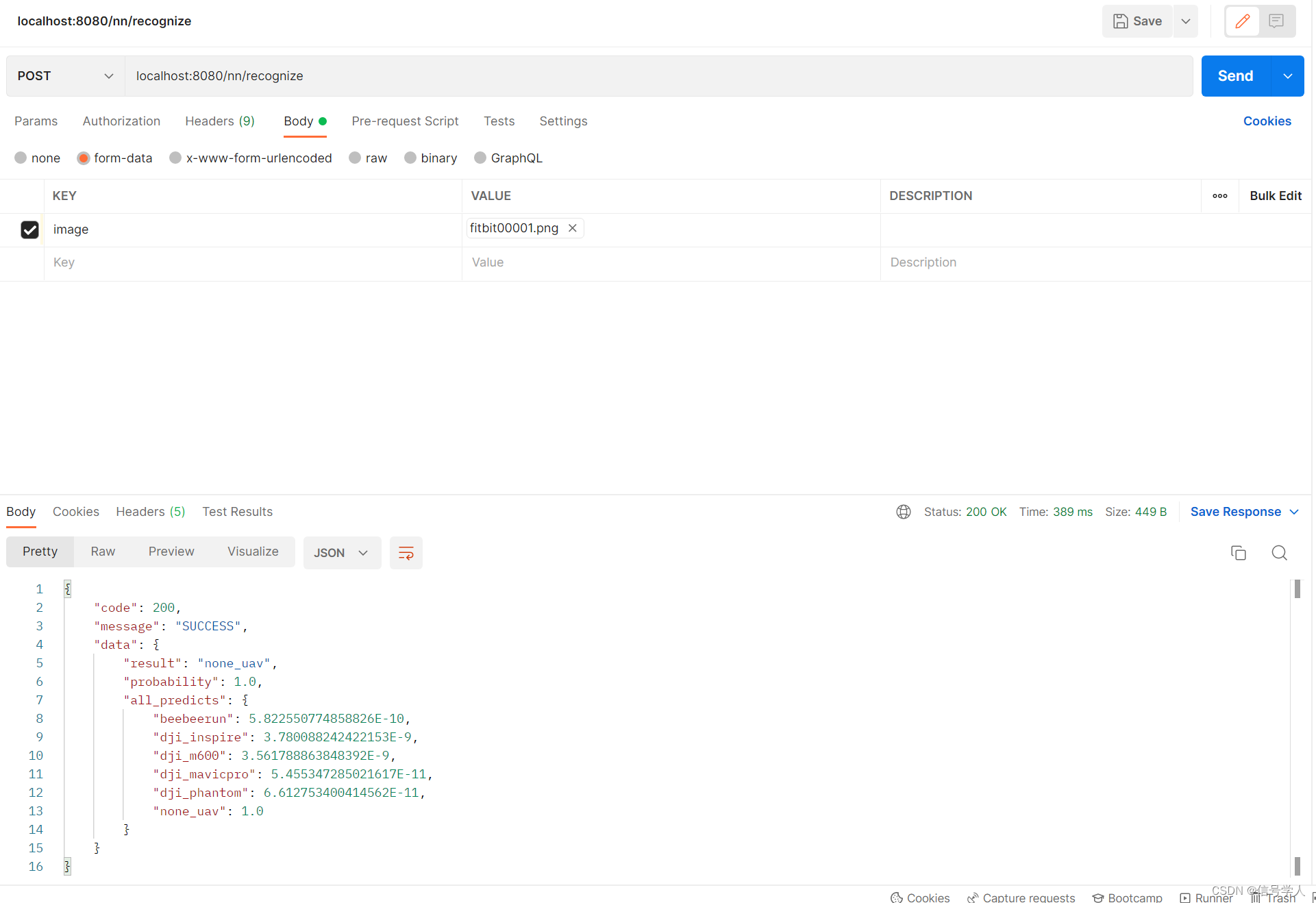Click the Bulk Edit link
1316x903 pixels.
(x=1275, y=196)
